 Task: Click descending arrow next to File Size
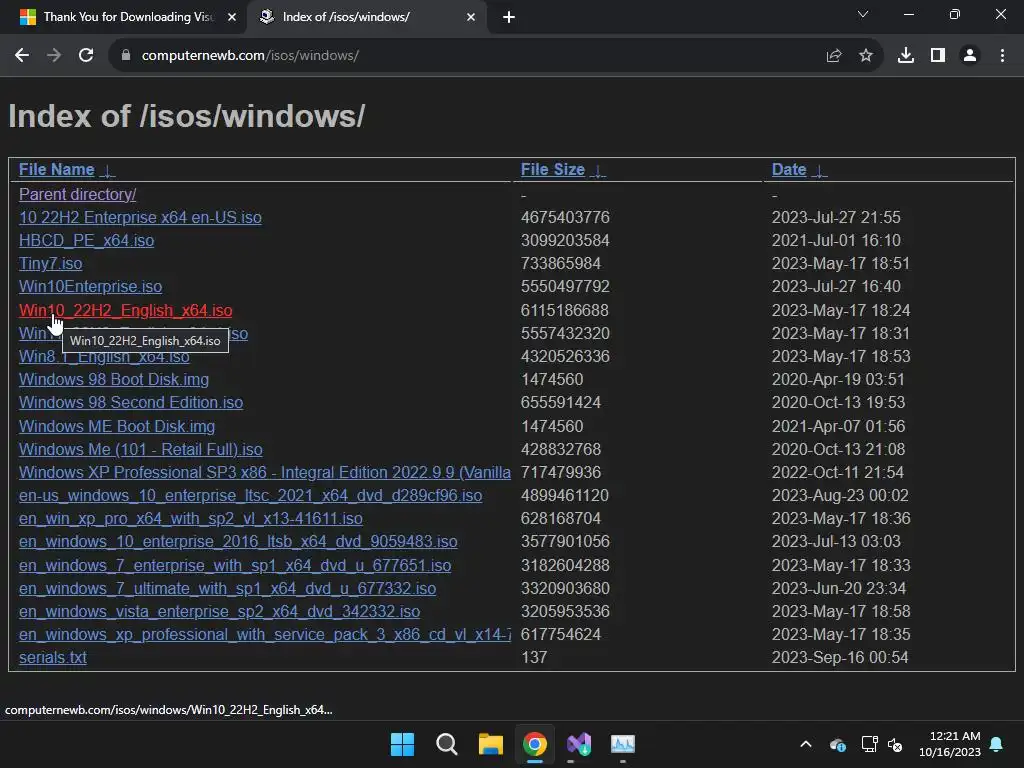tap(598, 171)
